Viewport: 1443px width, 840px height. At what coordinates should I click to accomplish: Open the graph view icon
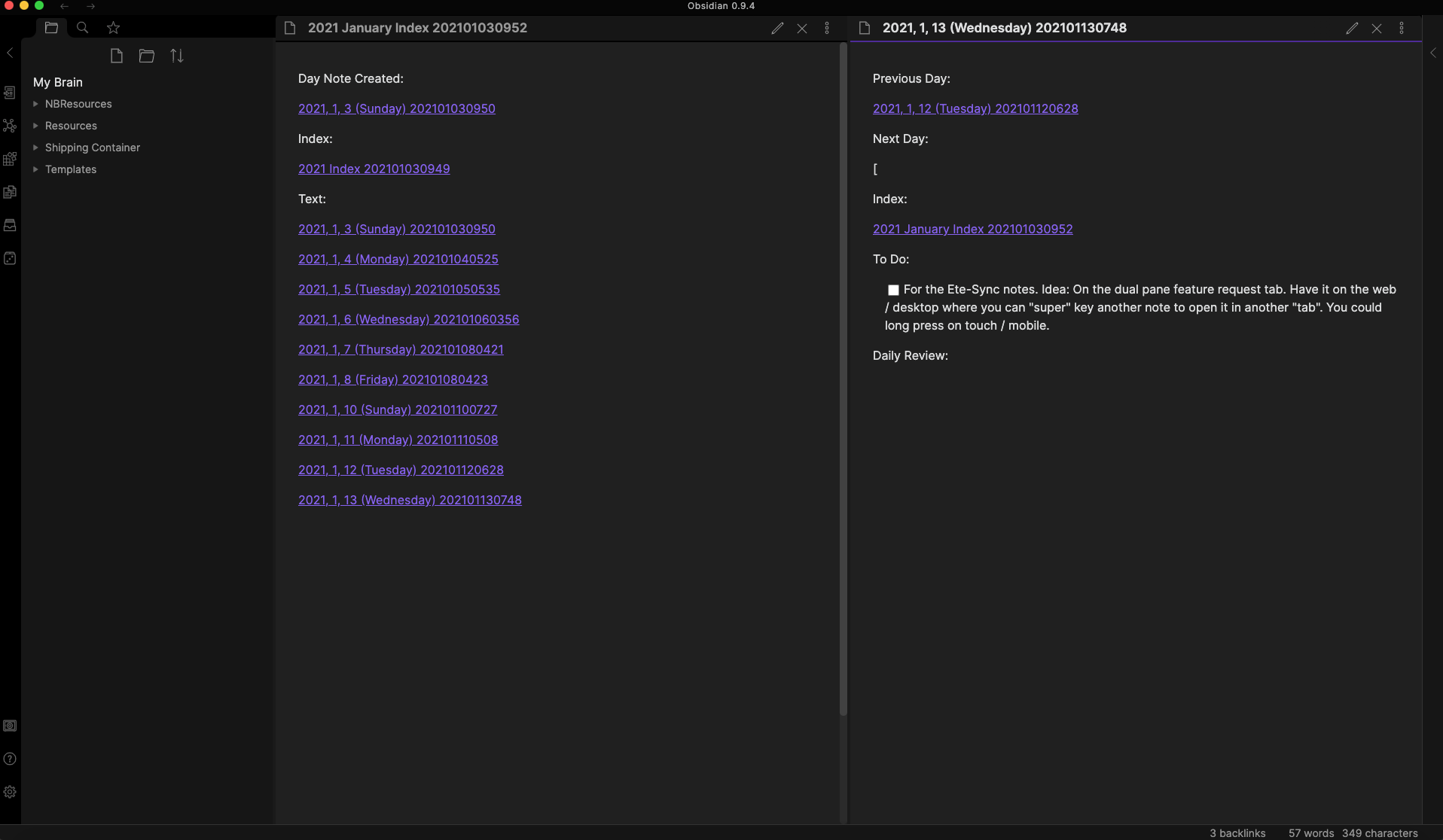click(x=10, y=126)
